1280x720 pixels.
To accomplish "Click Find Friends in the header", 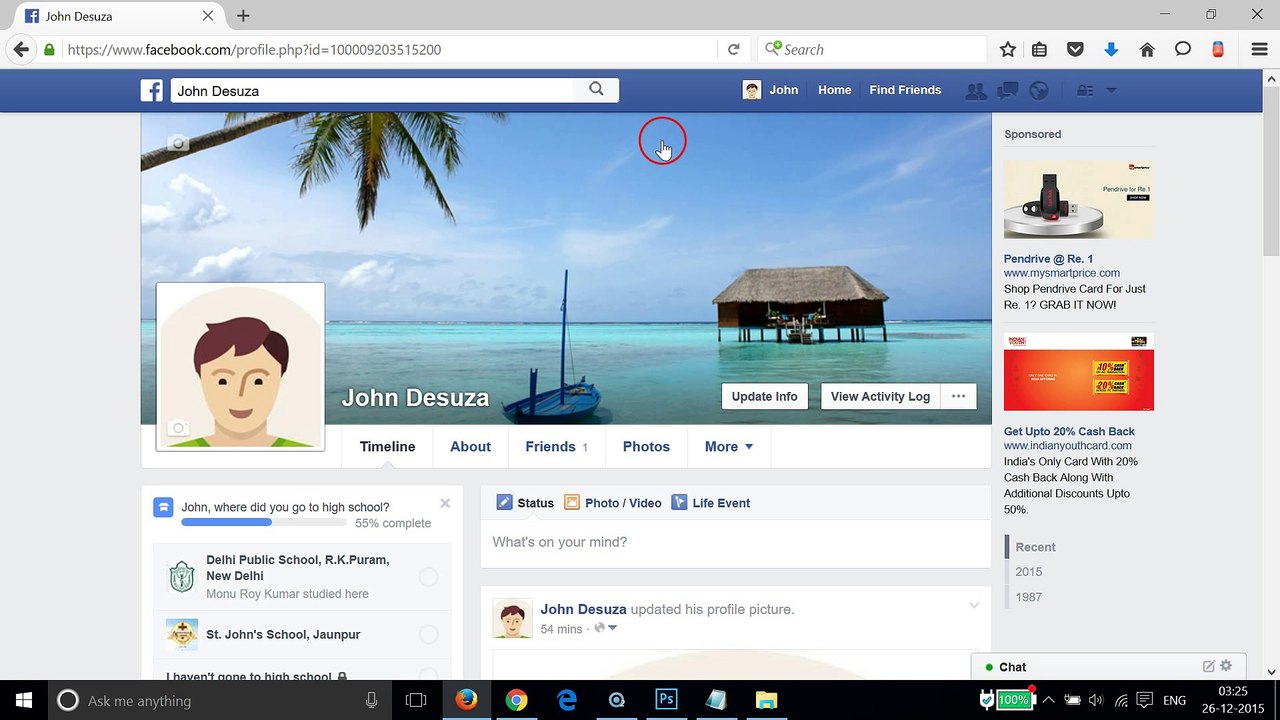I will [x=905, y=90].
